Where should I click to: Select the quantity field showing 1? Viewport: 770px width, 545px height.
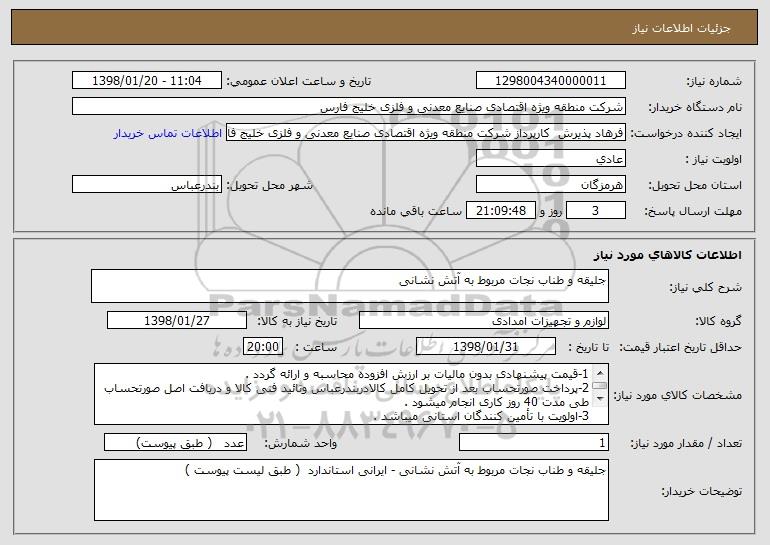pos(534,442)
